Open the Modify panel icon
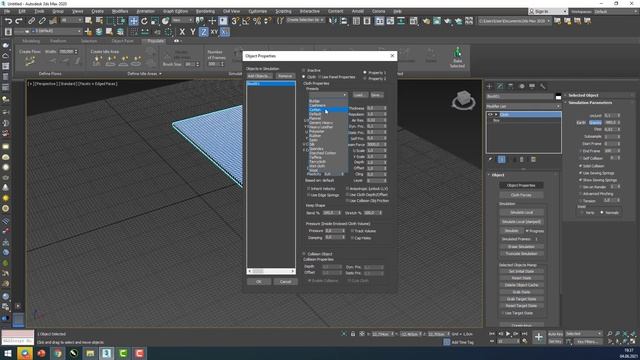The image size is (640, 360). (x=500, y=86)
